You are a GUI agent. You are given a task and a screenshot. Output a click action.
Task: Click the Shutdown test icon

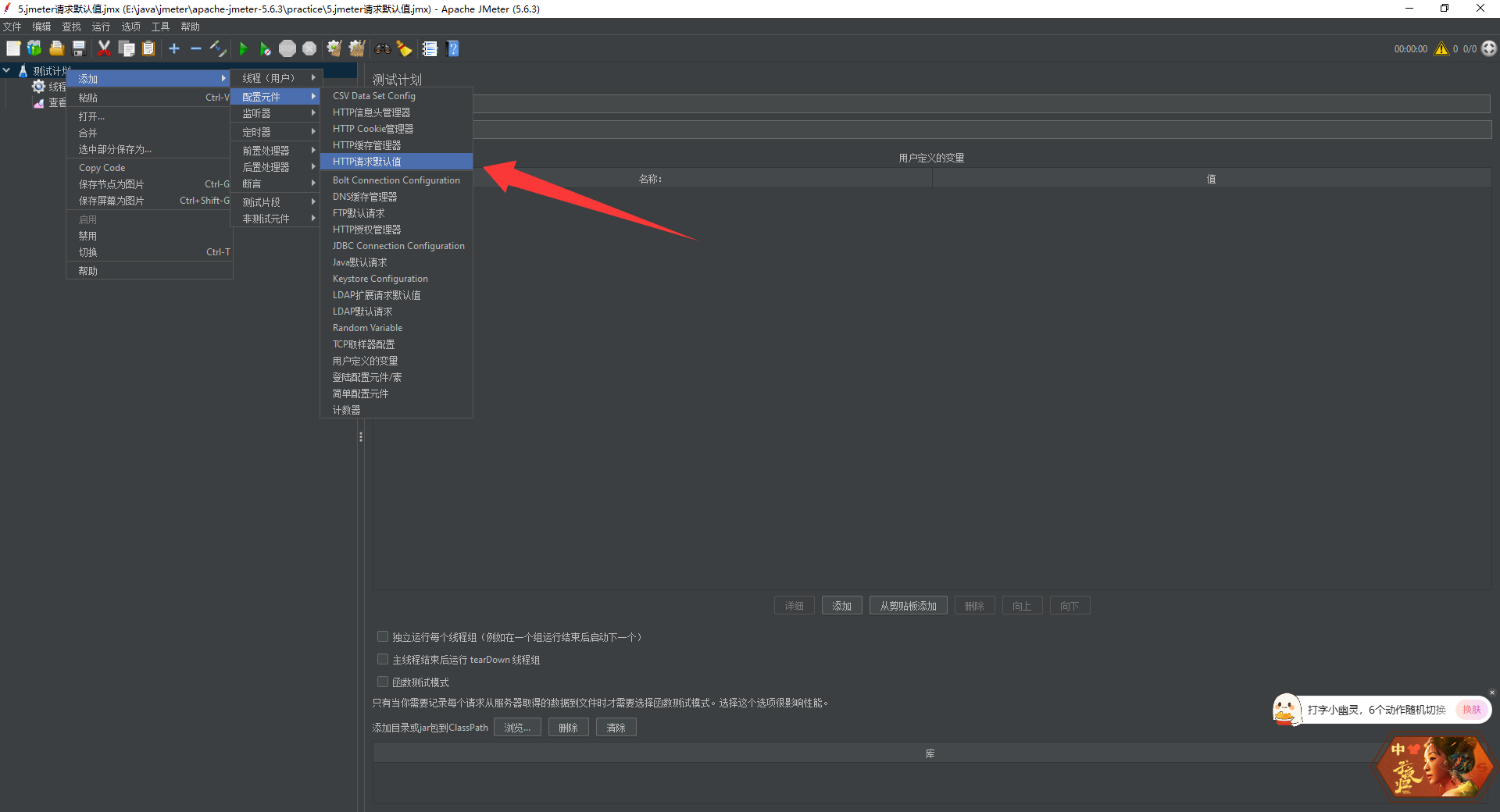pos(309,48)
